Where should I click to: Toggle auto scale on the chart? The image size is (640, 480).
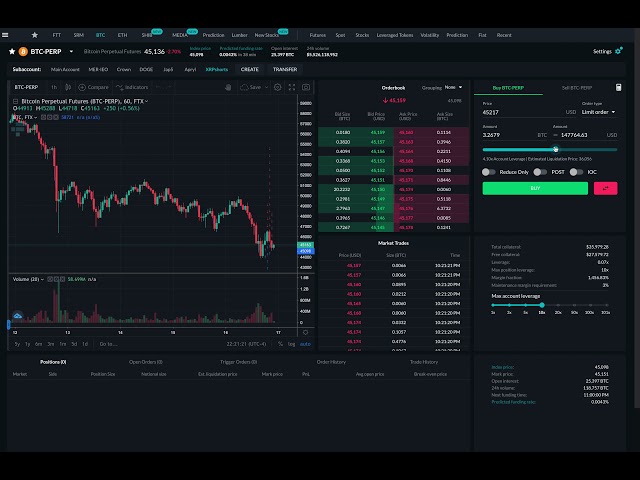tap(305, 344)
